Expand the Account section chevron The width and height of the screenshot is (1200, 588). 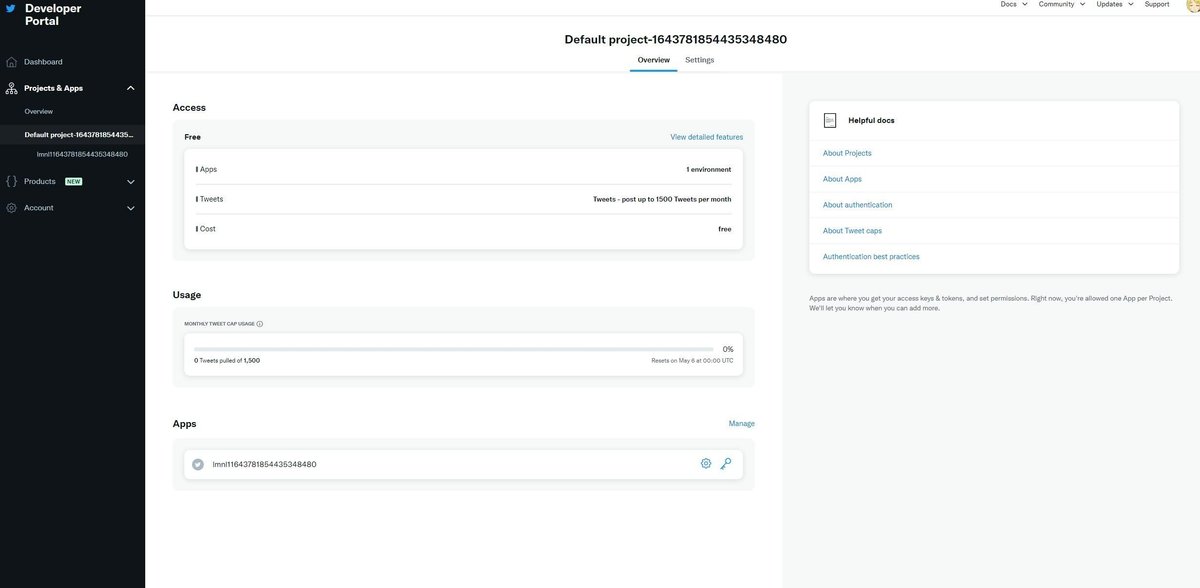point(131,208)
